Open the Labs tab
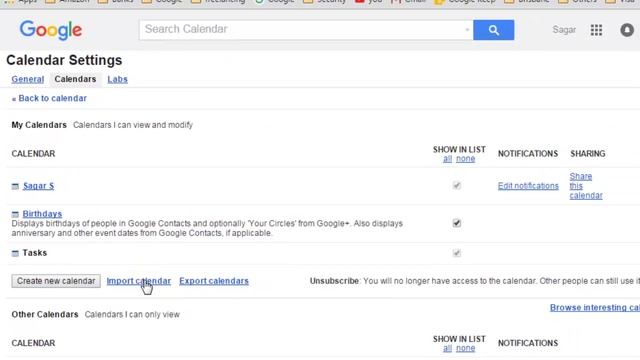The width and height of the screenshot is (640, 360). point(118,79)
